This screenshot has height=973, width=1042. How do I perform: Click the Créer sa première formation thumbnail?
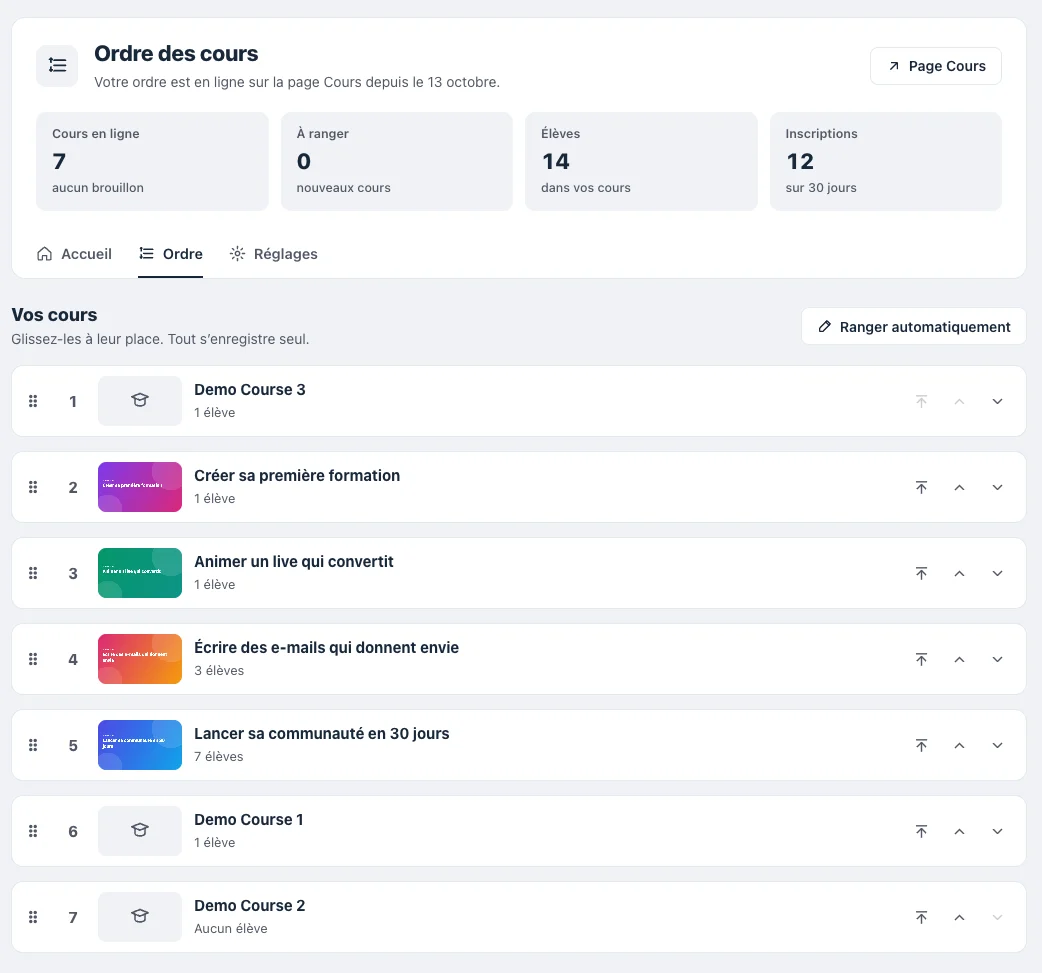140,487
